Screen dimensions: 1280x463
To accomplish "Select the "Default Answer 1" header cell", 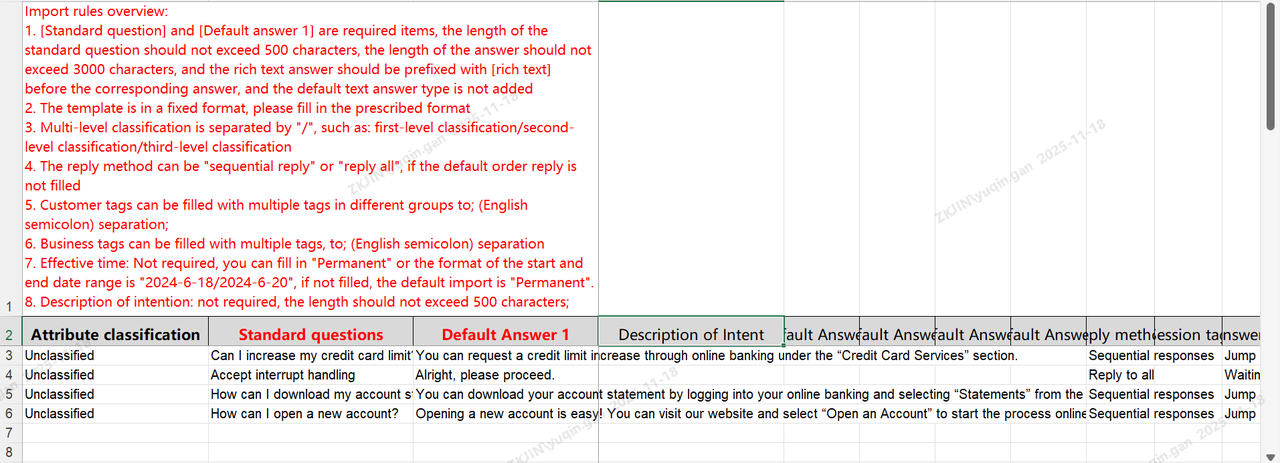I will [505, 335].
